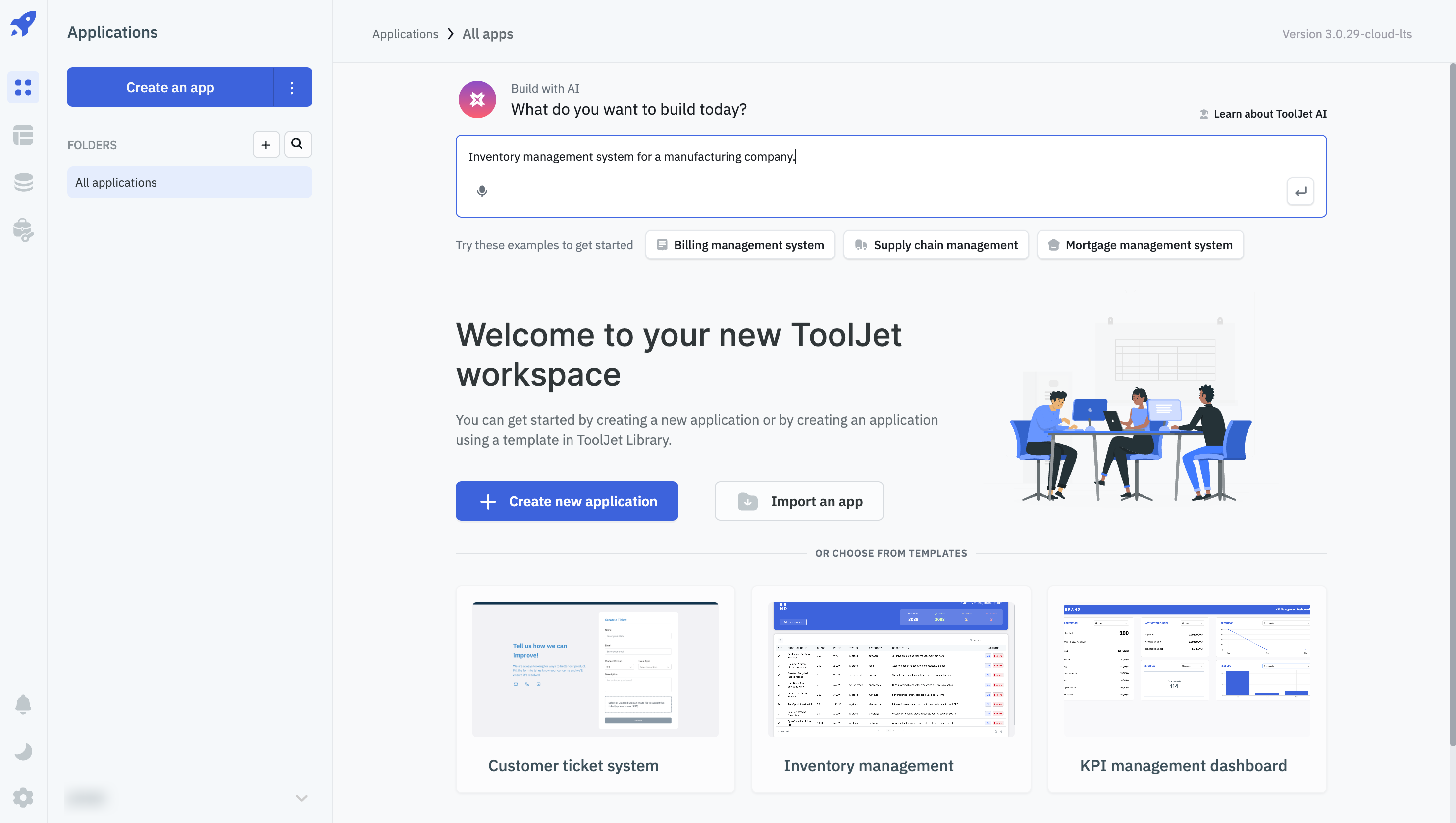Click the Customer ticket system title
Screen dimensions: 1456x823
(x=573, y=766)
